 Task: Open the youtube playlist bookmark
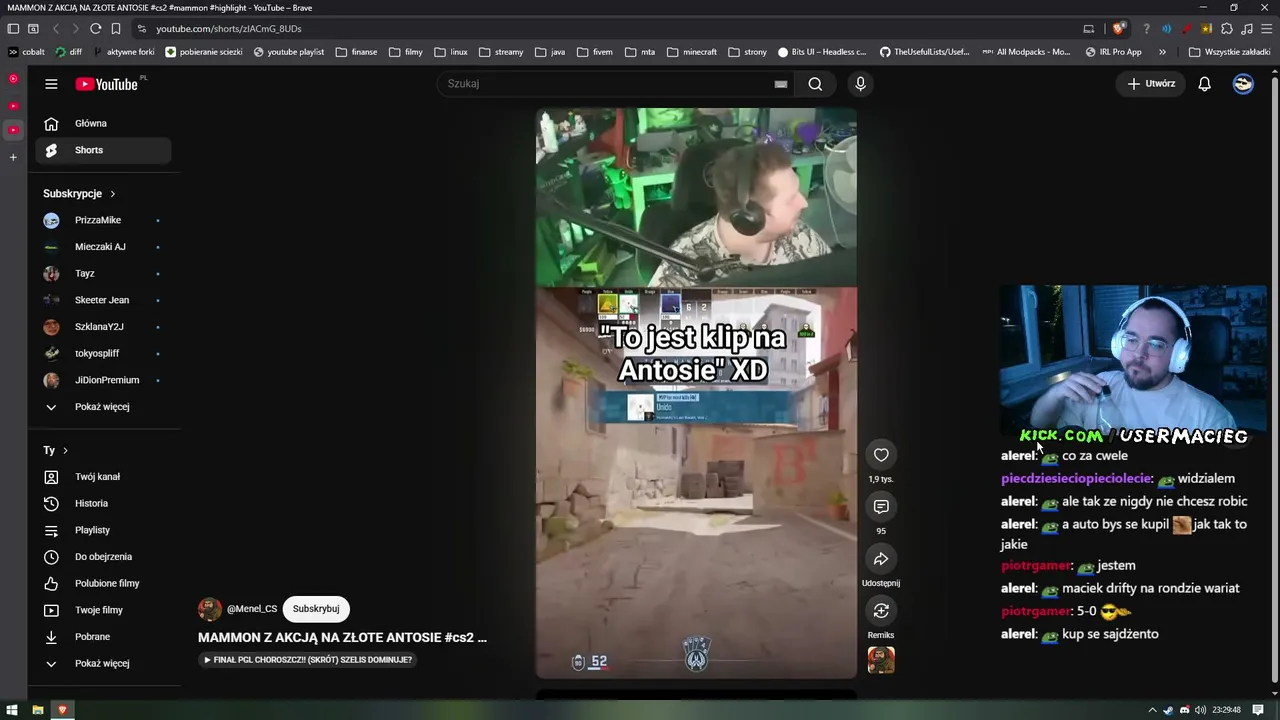289,52
